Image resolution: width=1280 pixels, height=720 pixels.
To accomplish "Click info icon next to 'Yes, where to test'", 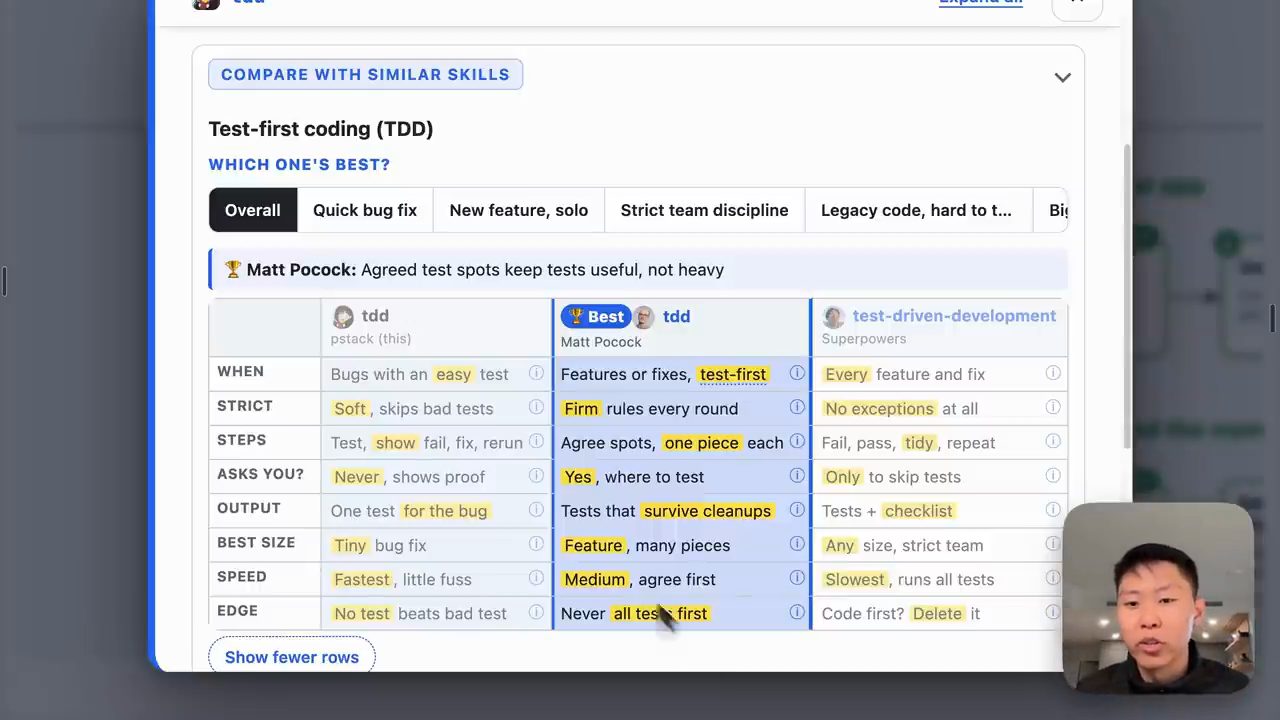I will (x=797, y=476).
